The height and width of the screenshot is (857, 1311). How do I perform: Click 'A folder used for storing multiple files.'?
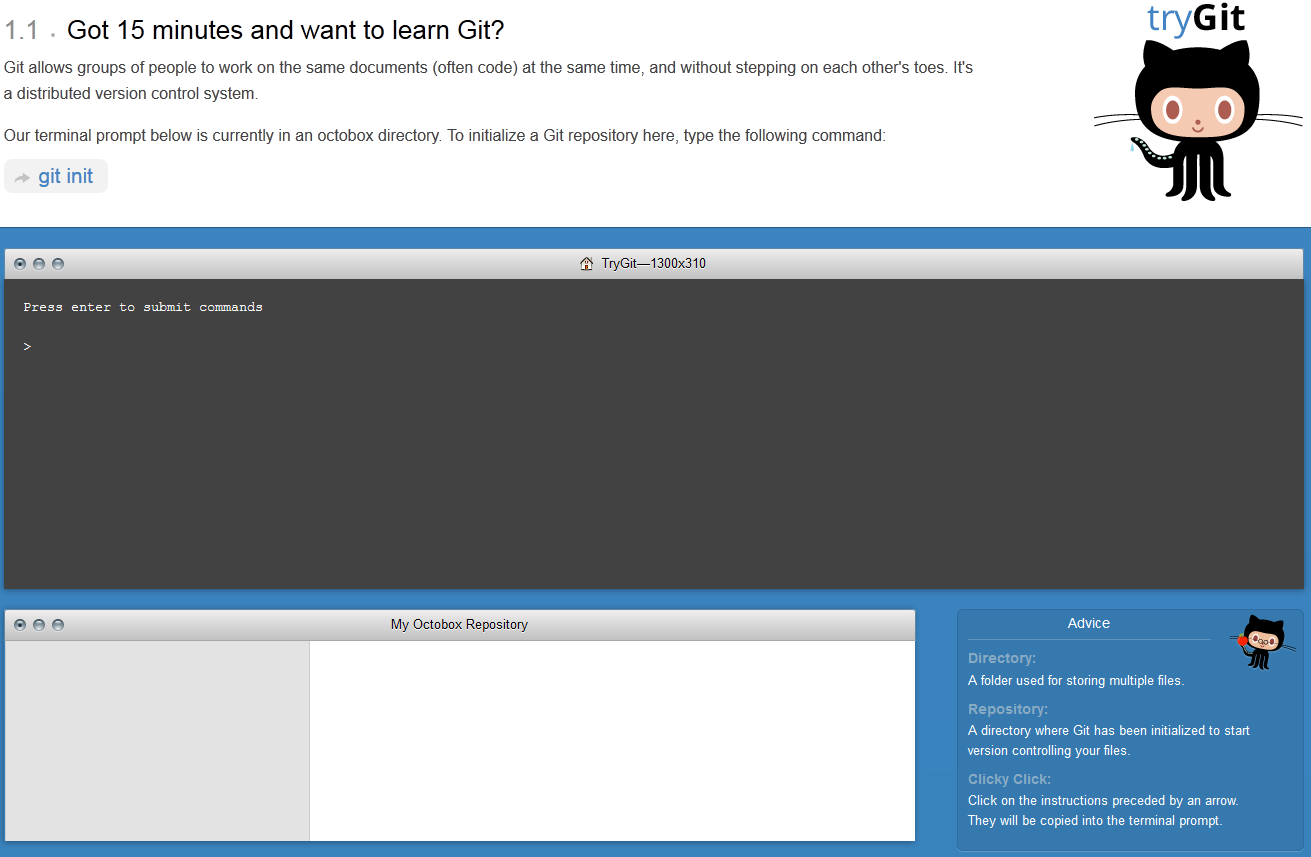point(1076,680)
